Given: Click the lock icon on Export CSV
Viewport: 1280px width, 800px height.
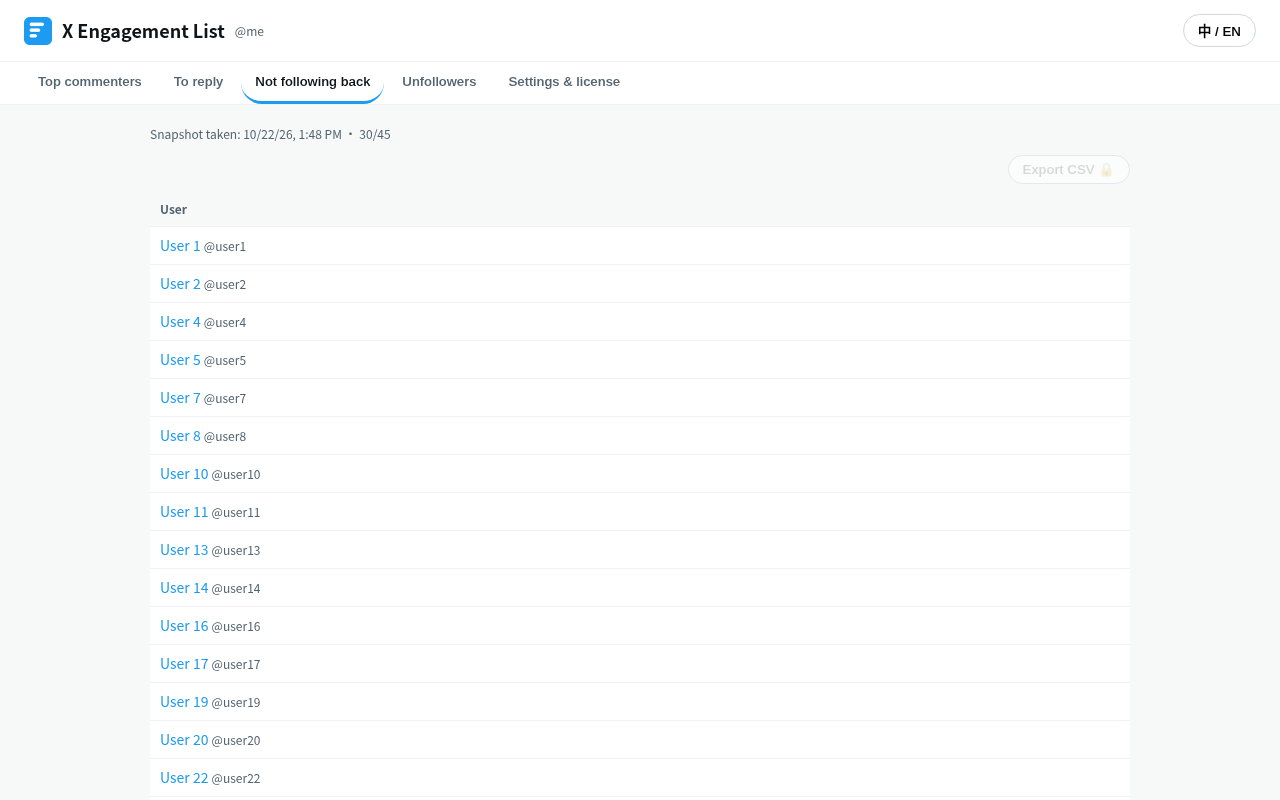Looking at the screenshot, I should [x=1106, y=169].
